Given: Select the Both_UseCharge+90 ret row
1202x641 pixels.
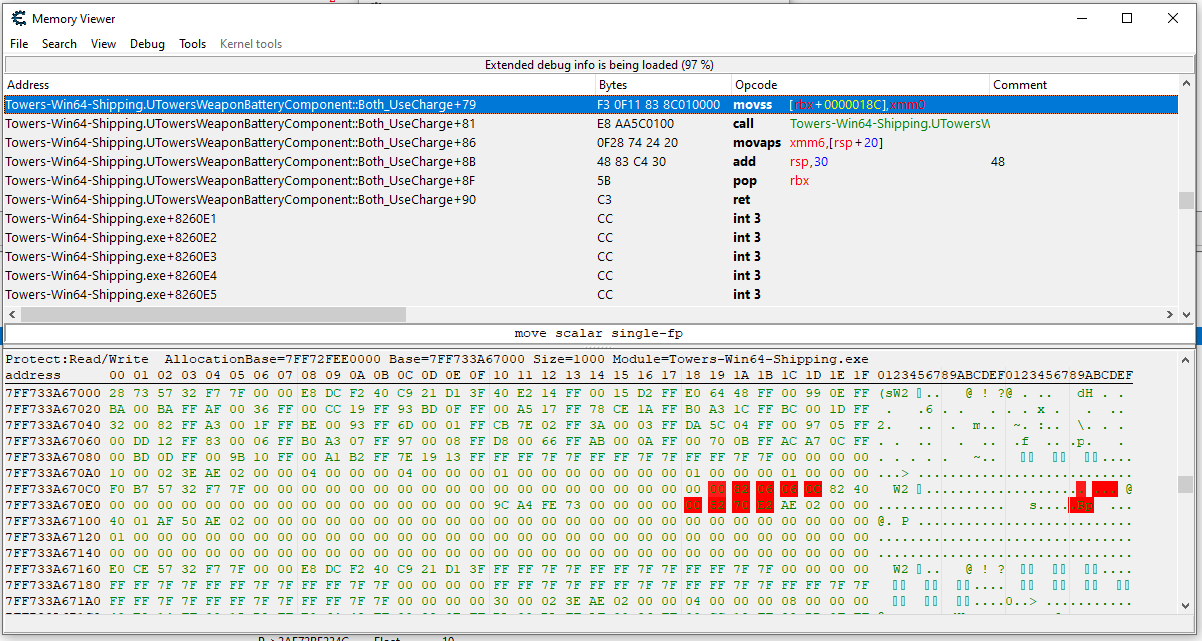Looking at the screenshot, I should click(x=590, y=200).
